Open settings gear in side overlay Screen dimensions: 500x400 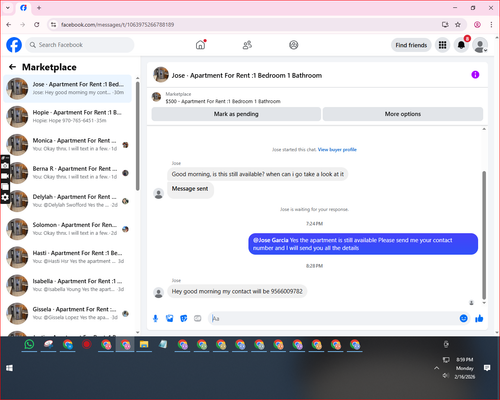5,197
